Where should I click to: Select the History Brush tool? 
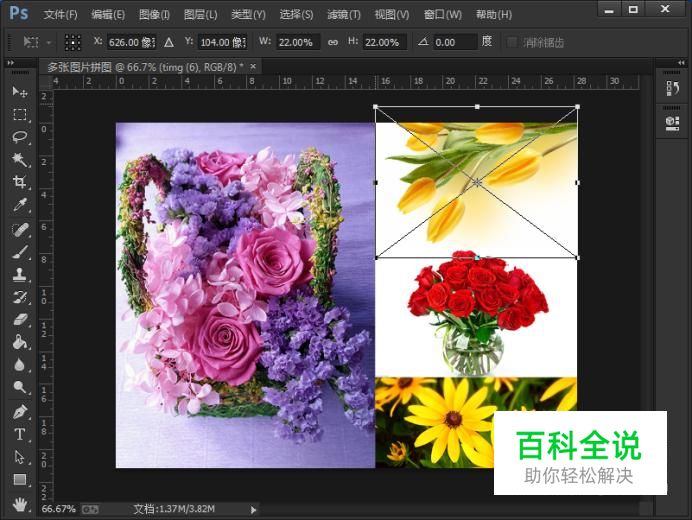[x=19, y=297]
